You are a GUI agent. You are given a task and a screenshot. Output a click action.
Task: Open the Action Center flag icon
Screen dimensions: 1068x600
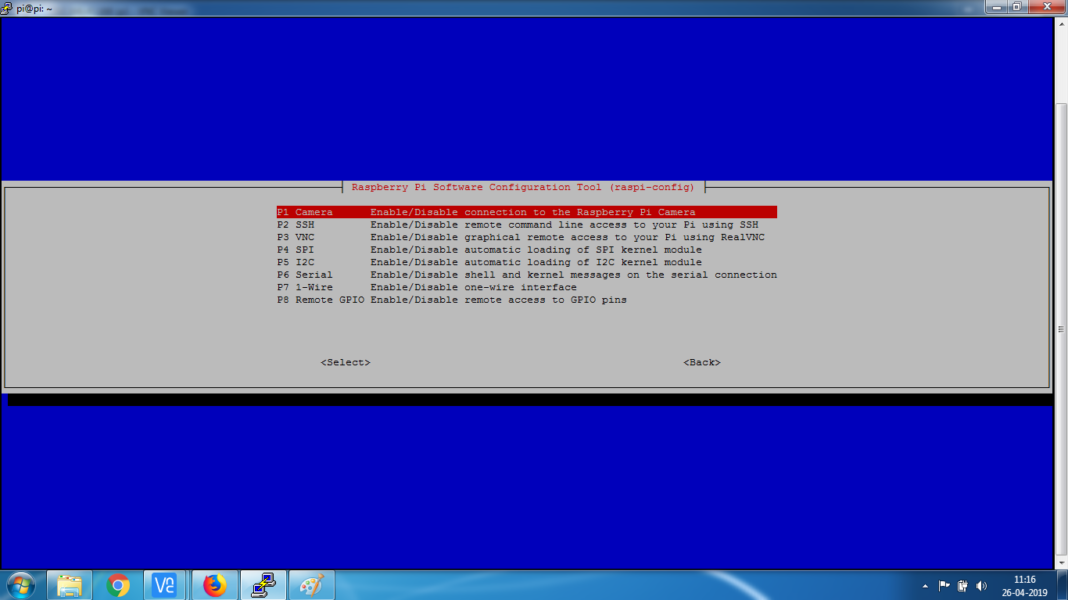click(943, 586)
